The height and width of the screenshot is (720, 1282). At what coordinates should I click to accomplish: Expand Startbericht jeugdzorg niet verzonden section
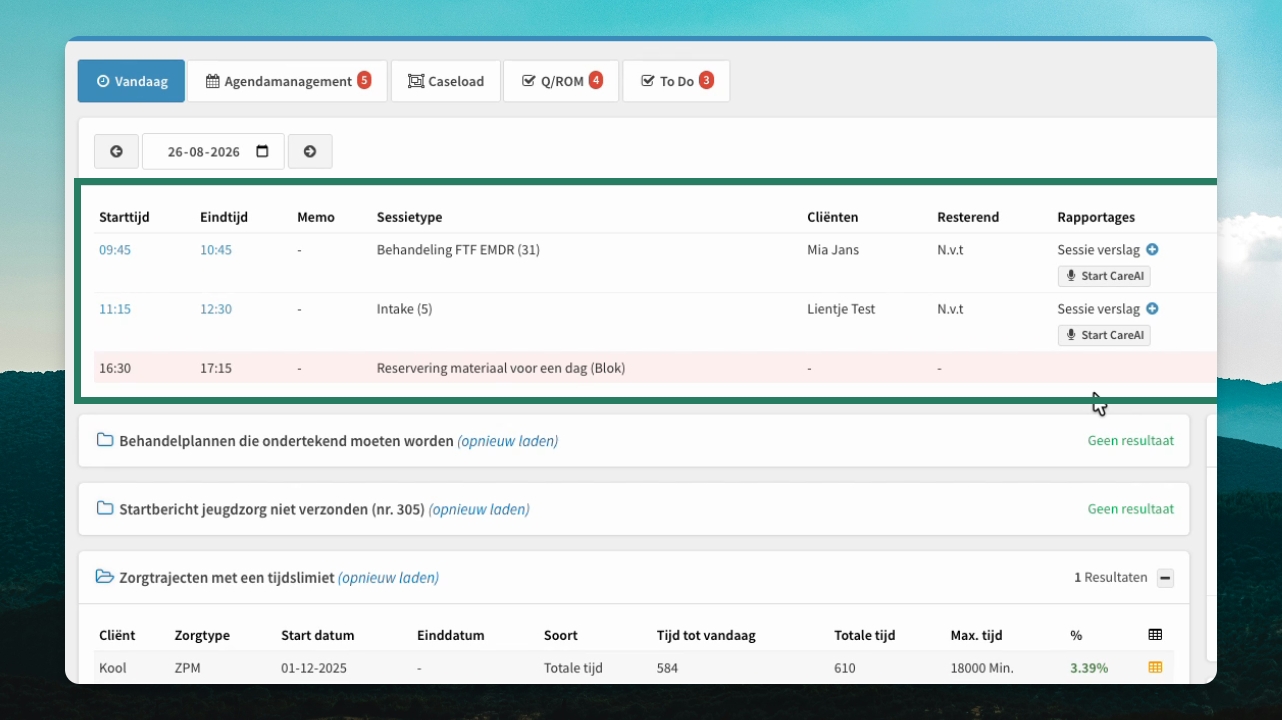[272, 509]
